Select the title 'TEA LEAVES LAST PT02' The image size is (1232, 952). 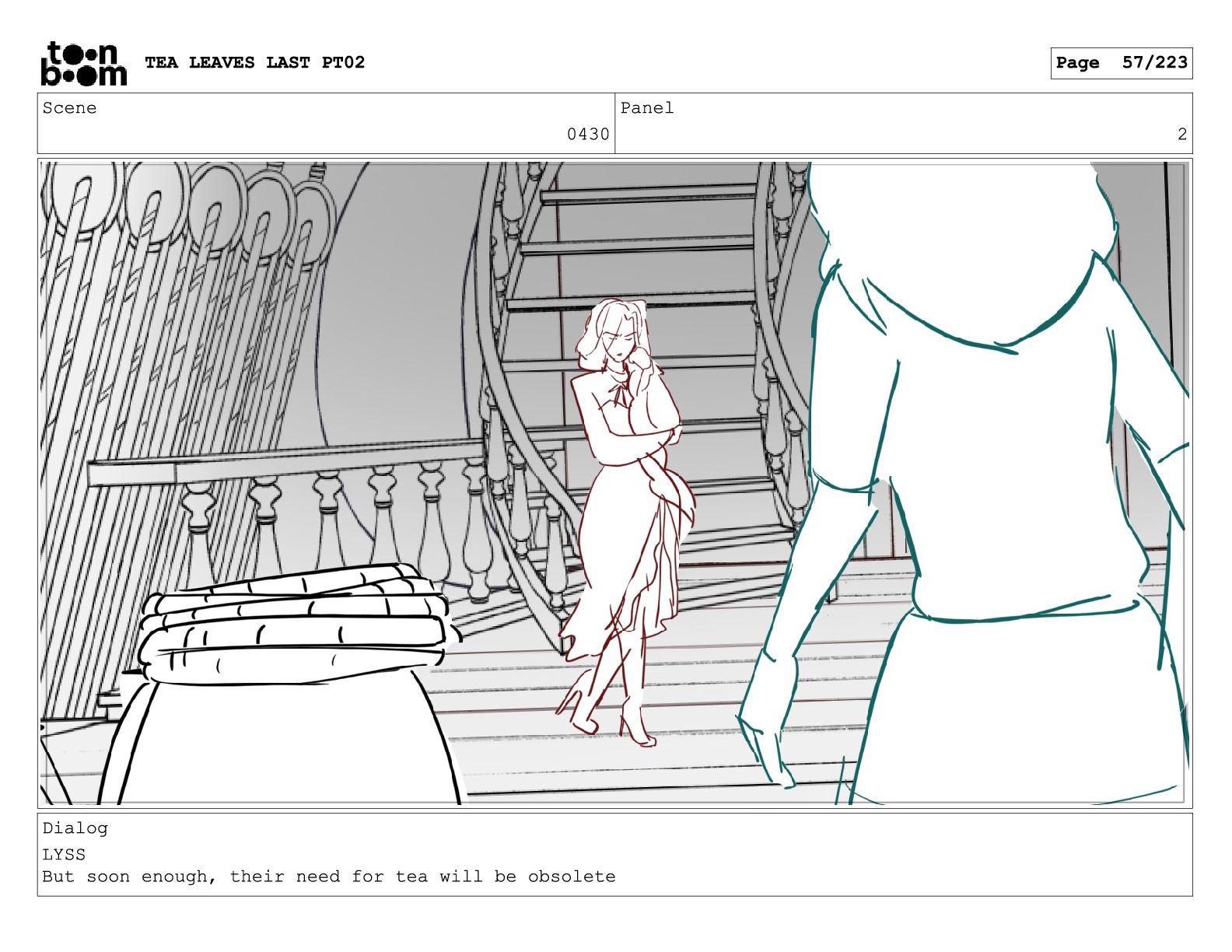click(254, 62)
